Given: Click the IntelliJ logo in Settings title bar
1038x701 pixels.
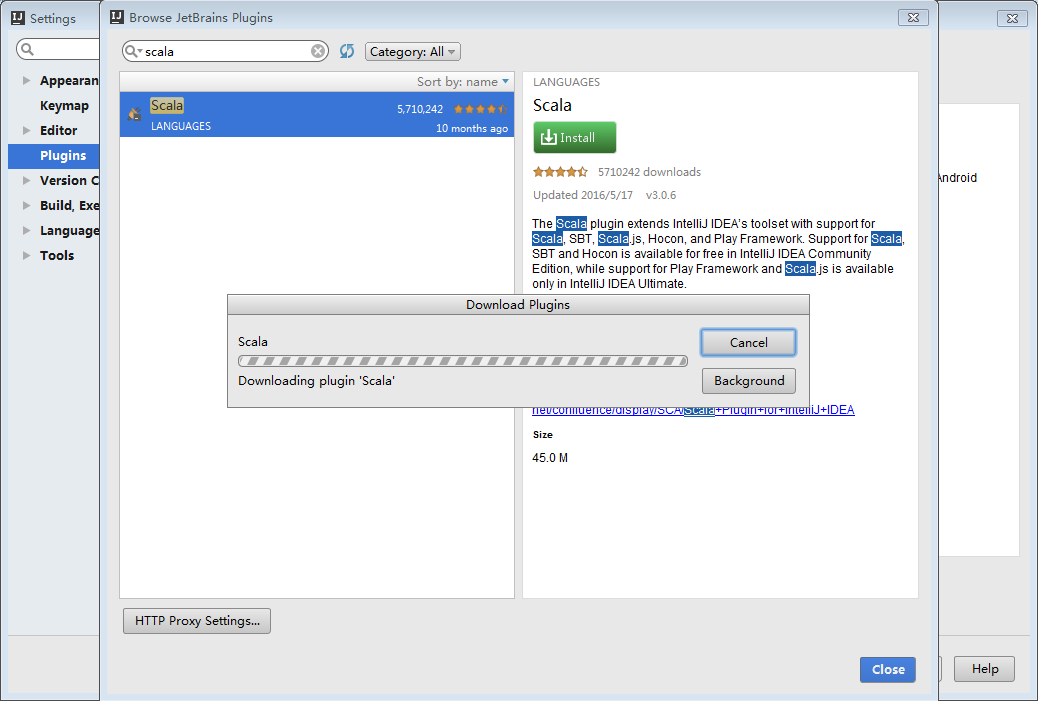Looking at the screenshot, I should pos(18,18).
